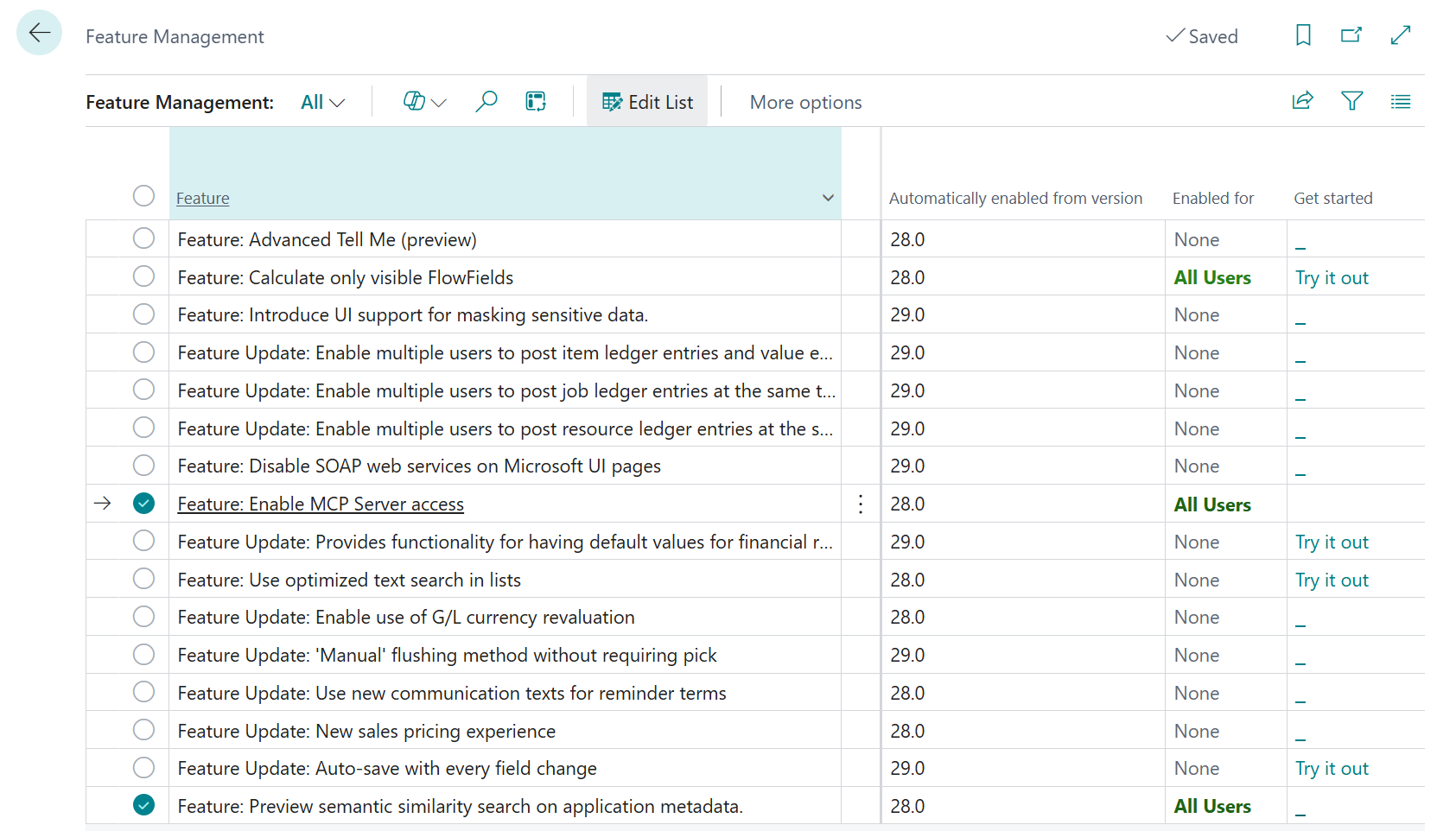Open Feature: Enable MCP Server access link
The width and height of the screenshot is (1456, 831).
(x=321, y=504)
